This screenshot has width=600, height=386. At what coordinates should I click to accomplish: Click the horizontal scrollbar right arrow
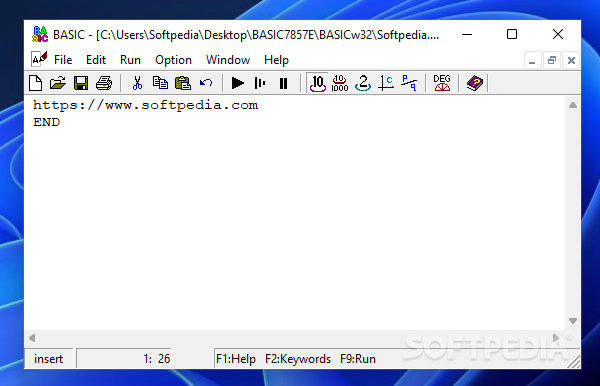coord(556,338)
